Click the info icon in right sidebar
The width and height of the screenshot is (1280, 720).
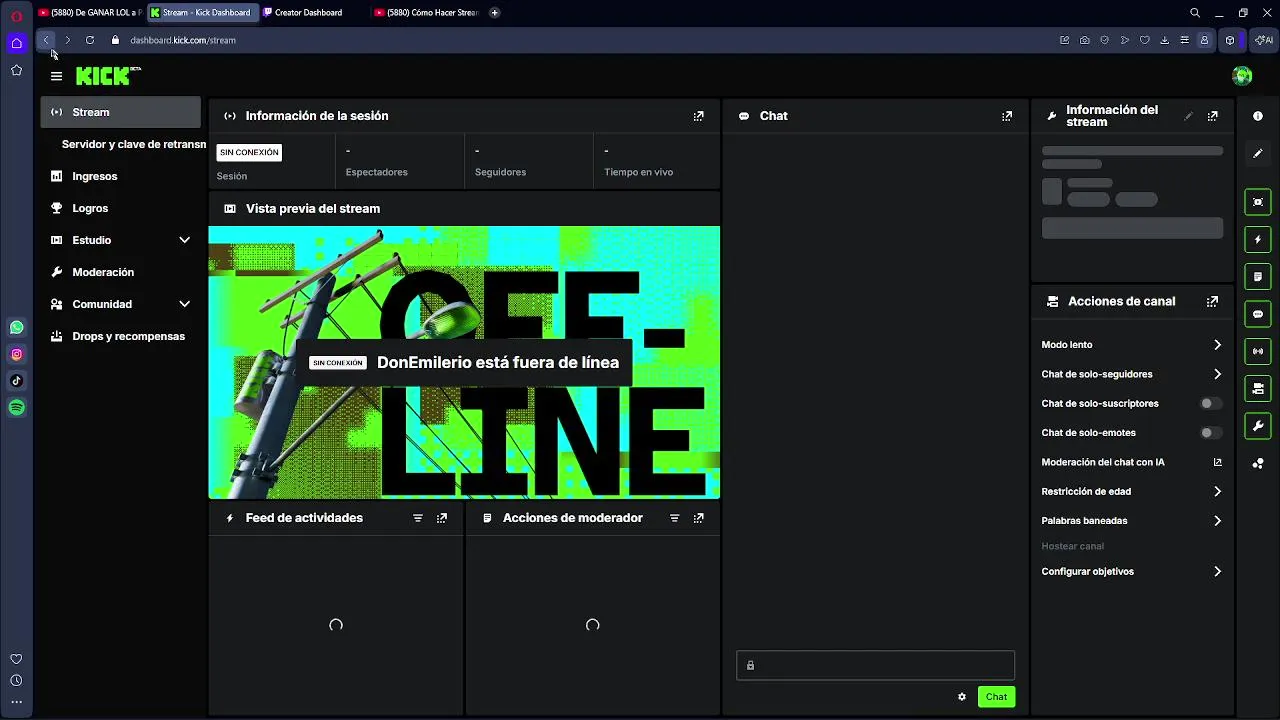(1258, 116)
